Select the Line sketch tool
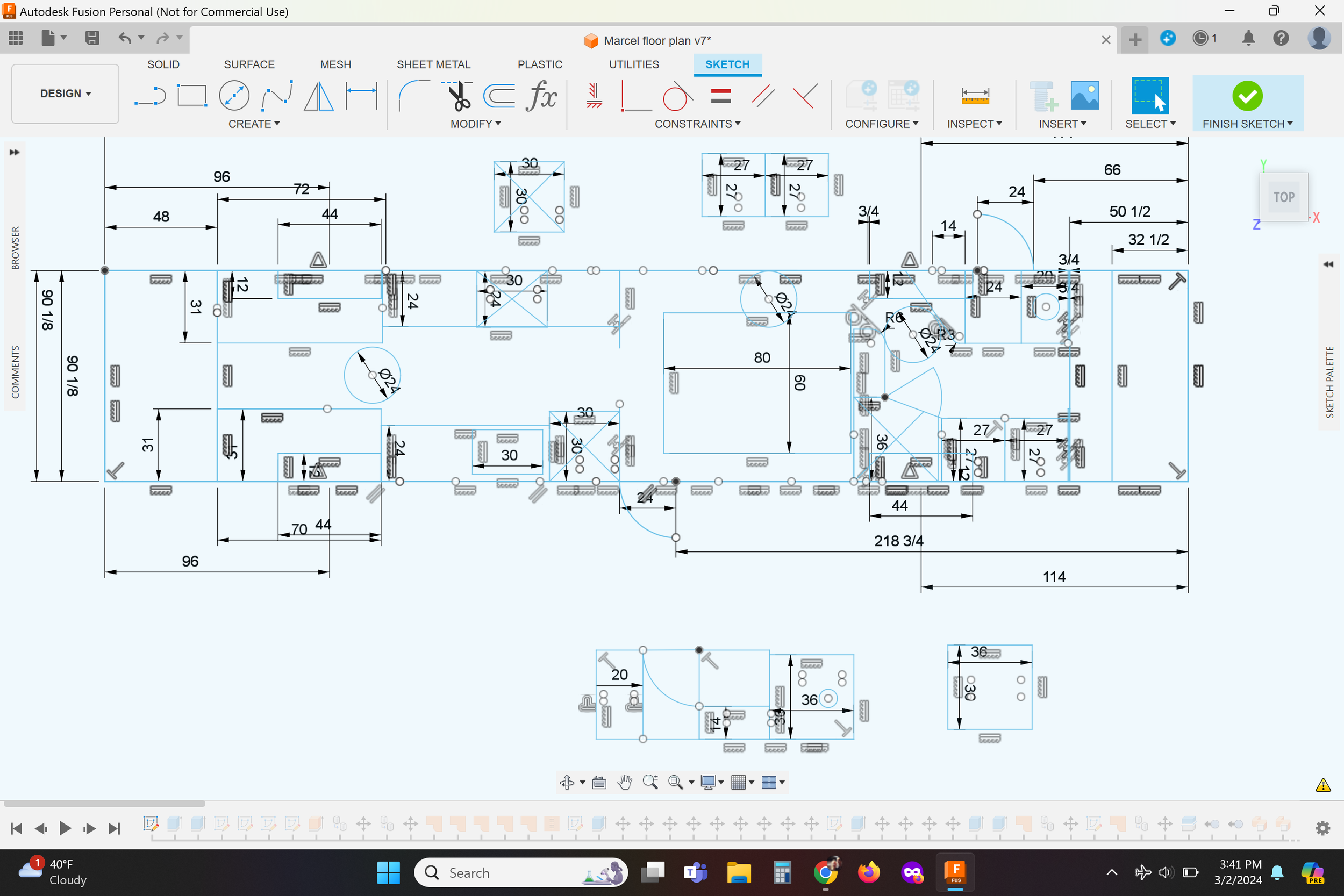Screen dimensions: 1344x896 (x=151, y=96)
